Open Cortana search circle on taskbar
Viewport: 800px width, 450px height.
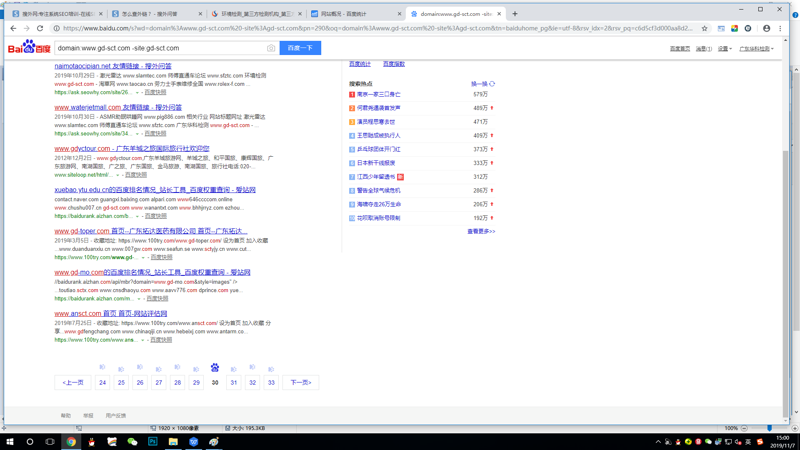click(x=30, y=442)
